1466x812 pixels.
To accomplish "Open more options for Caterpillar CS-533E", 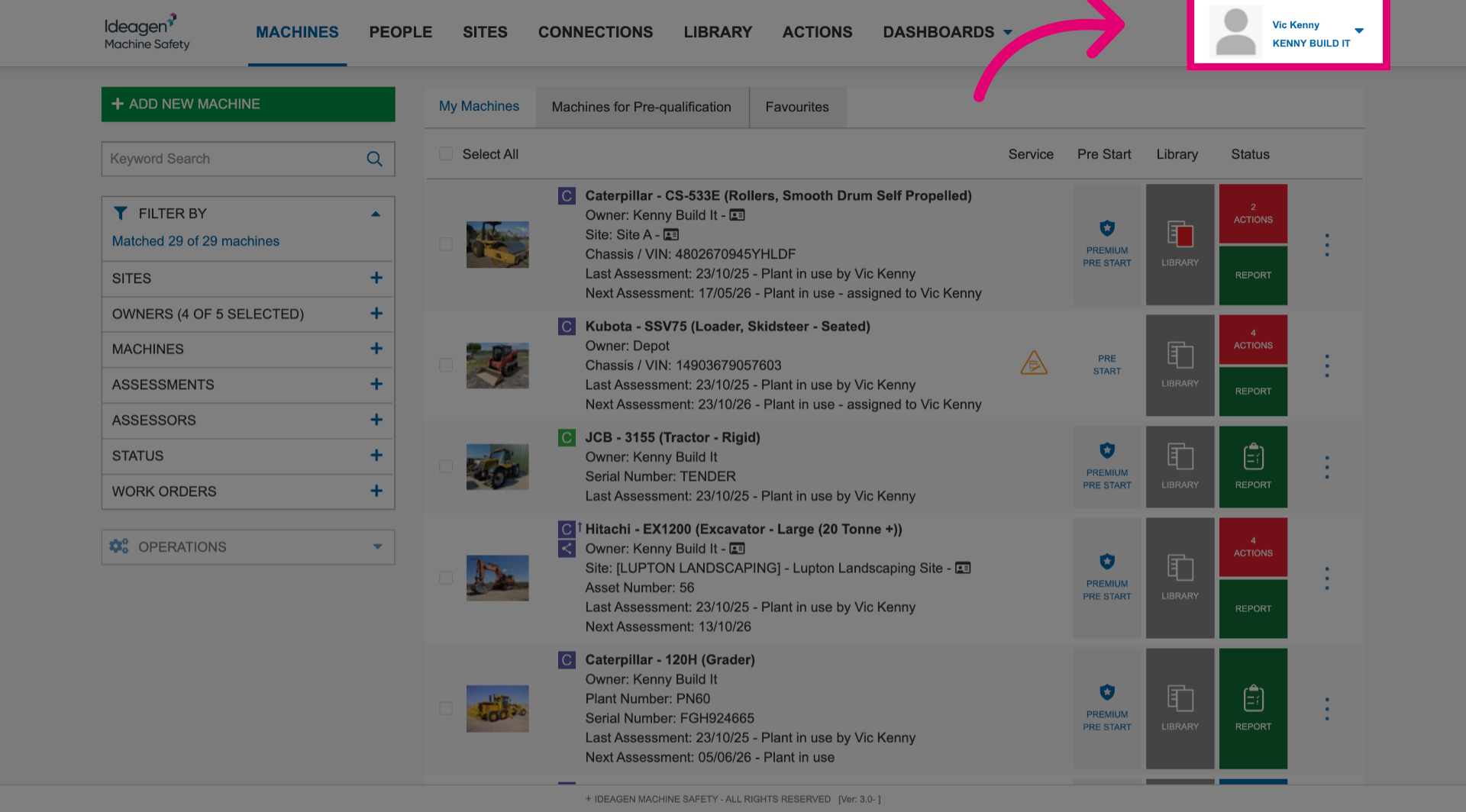I will (1327, 245).
